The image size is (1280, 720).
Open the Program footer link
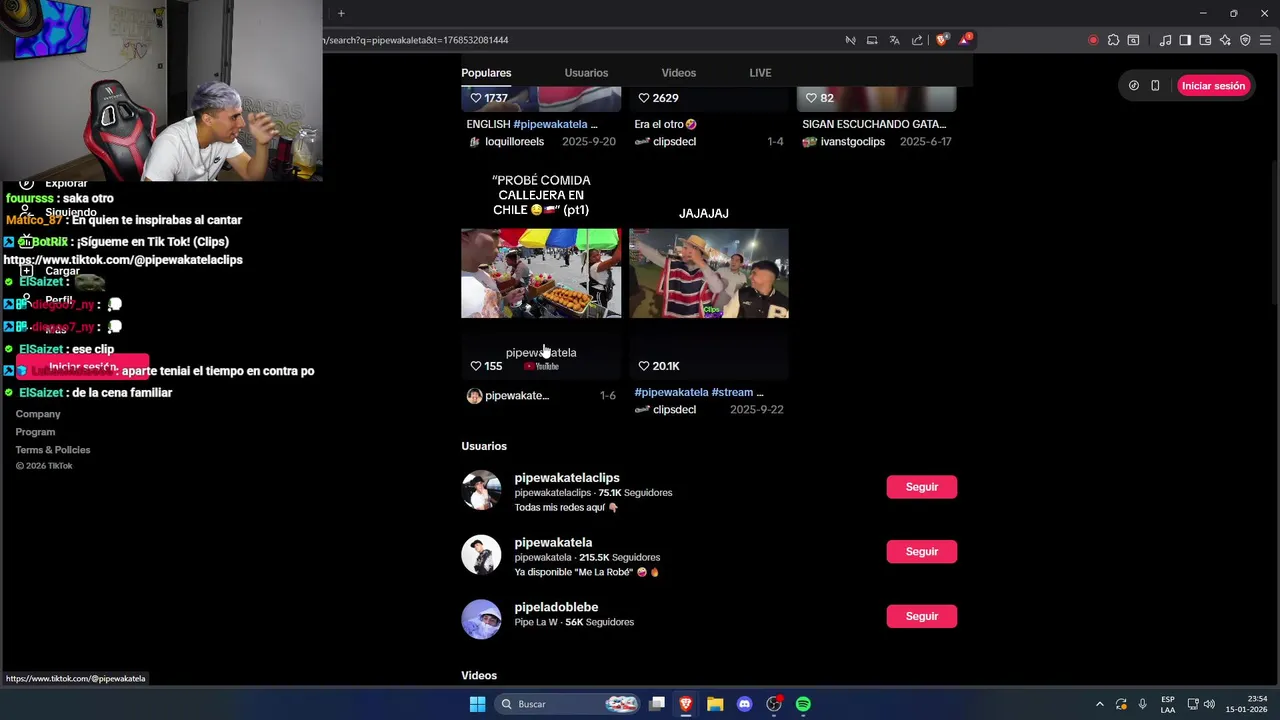click(35, 432)
